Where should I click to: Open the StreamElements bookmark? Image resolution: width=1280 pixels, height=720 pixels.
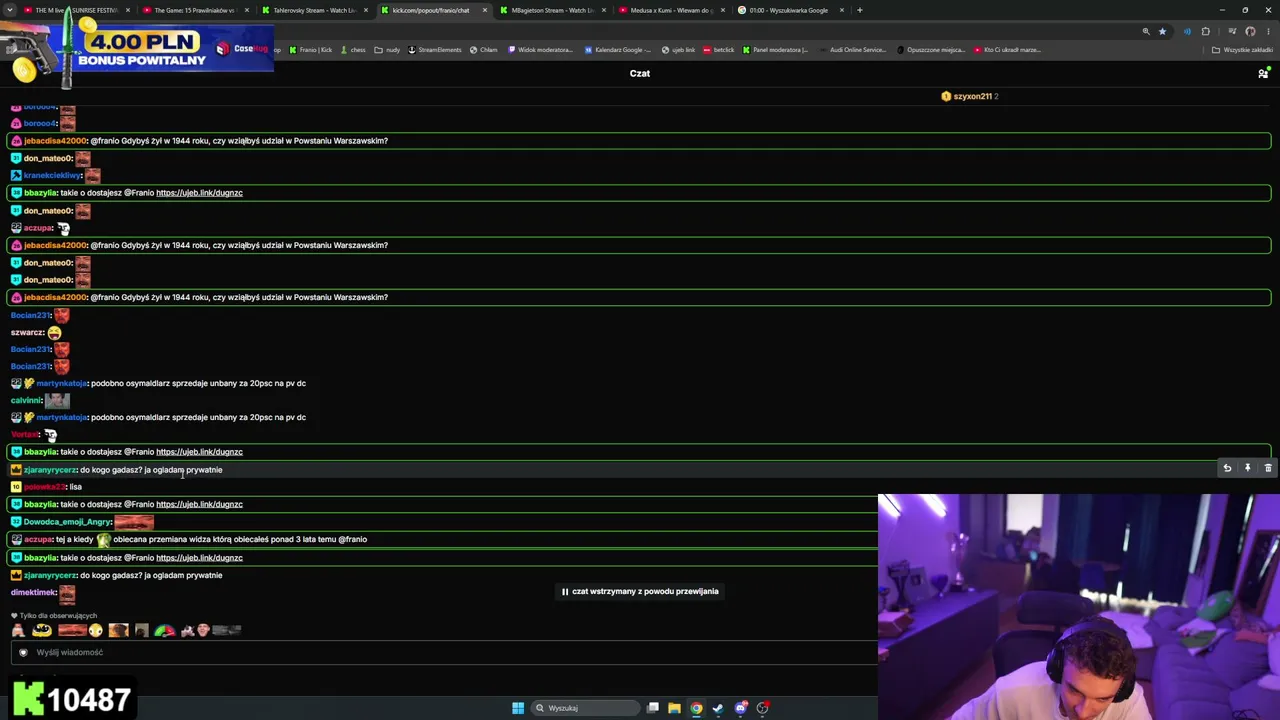435,50
